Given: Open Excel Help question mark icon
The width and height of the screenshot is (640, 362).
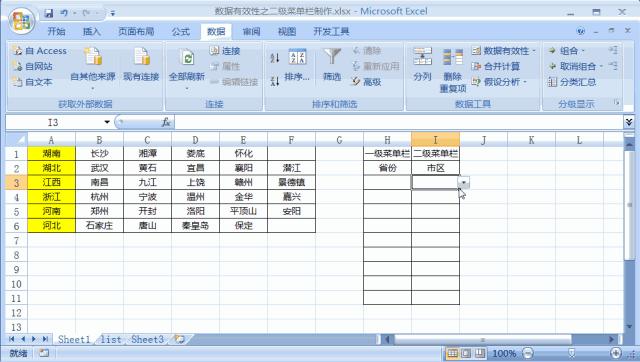Looking at the screenshot, I should coord(581,31).
